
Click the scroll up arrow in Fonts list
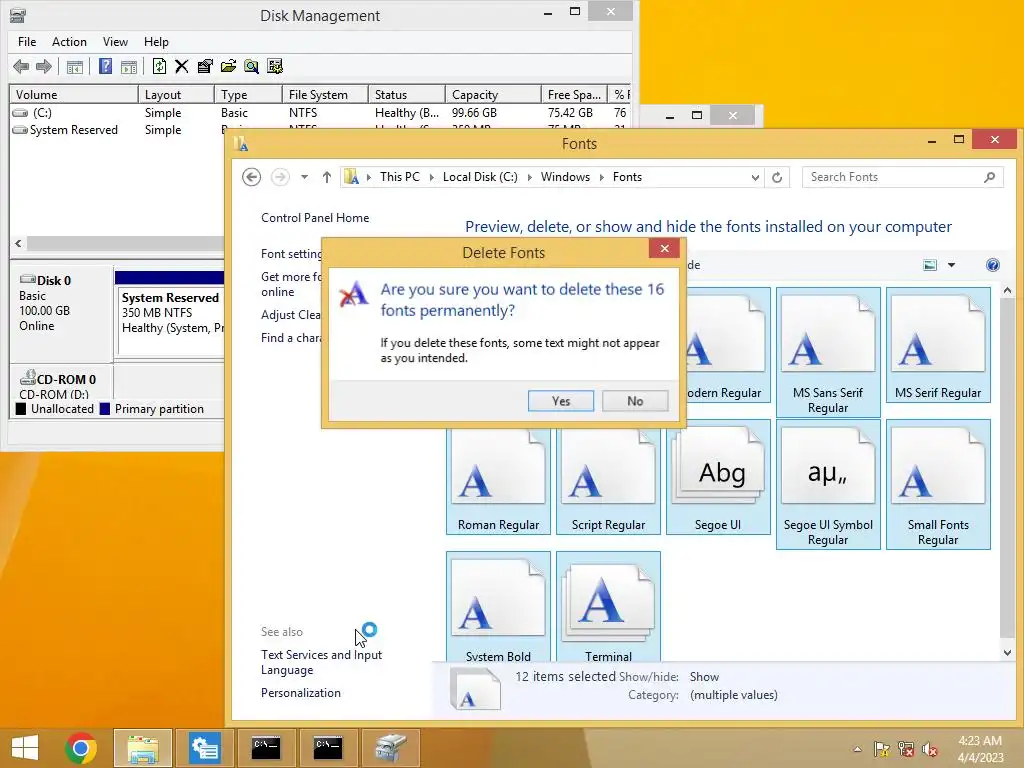(1007, 291)
